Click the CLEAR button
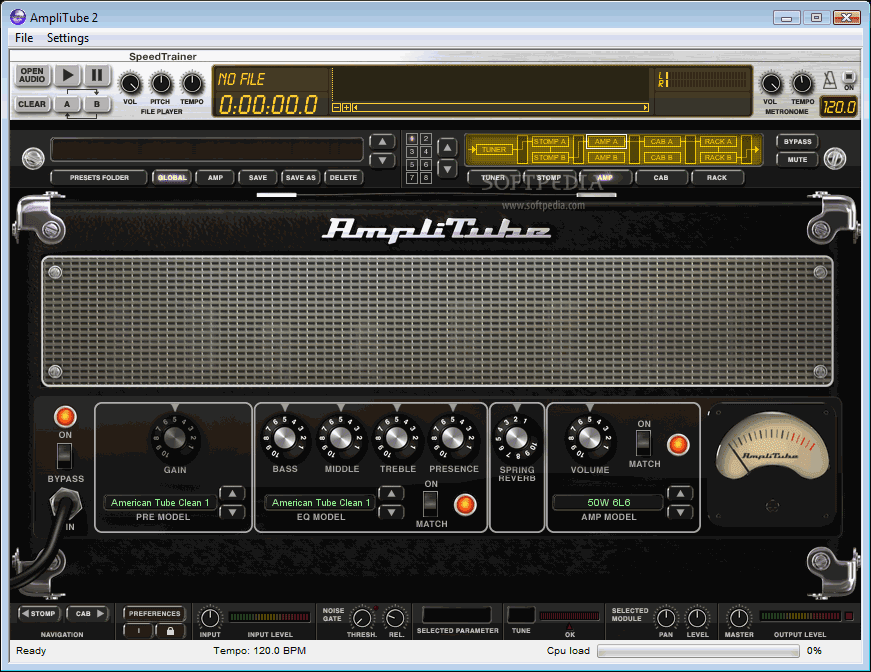The image size is (871, 672). point(32,104)
